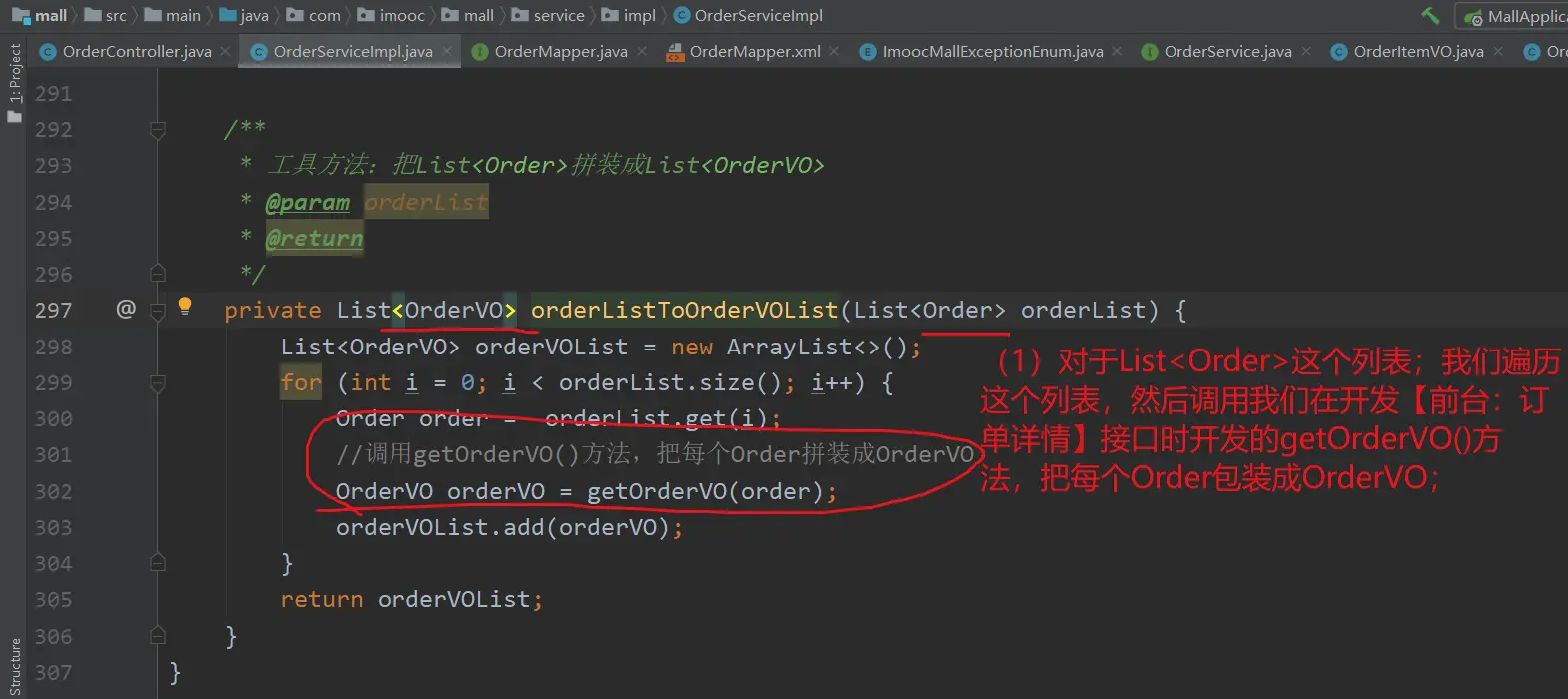Click fold marker at line 296
Screen dimensions: 1568x699
coord(158,273)
